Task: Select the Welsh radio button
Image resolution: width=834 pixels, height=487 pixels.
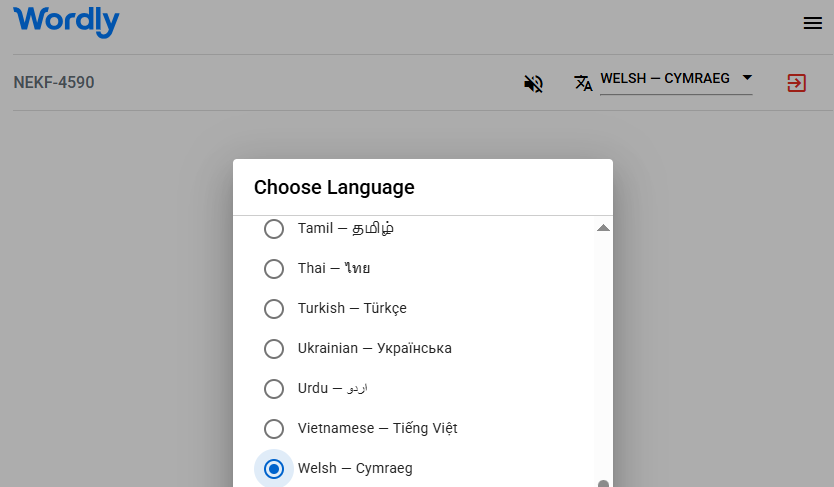Action: click(274, 469)
